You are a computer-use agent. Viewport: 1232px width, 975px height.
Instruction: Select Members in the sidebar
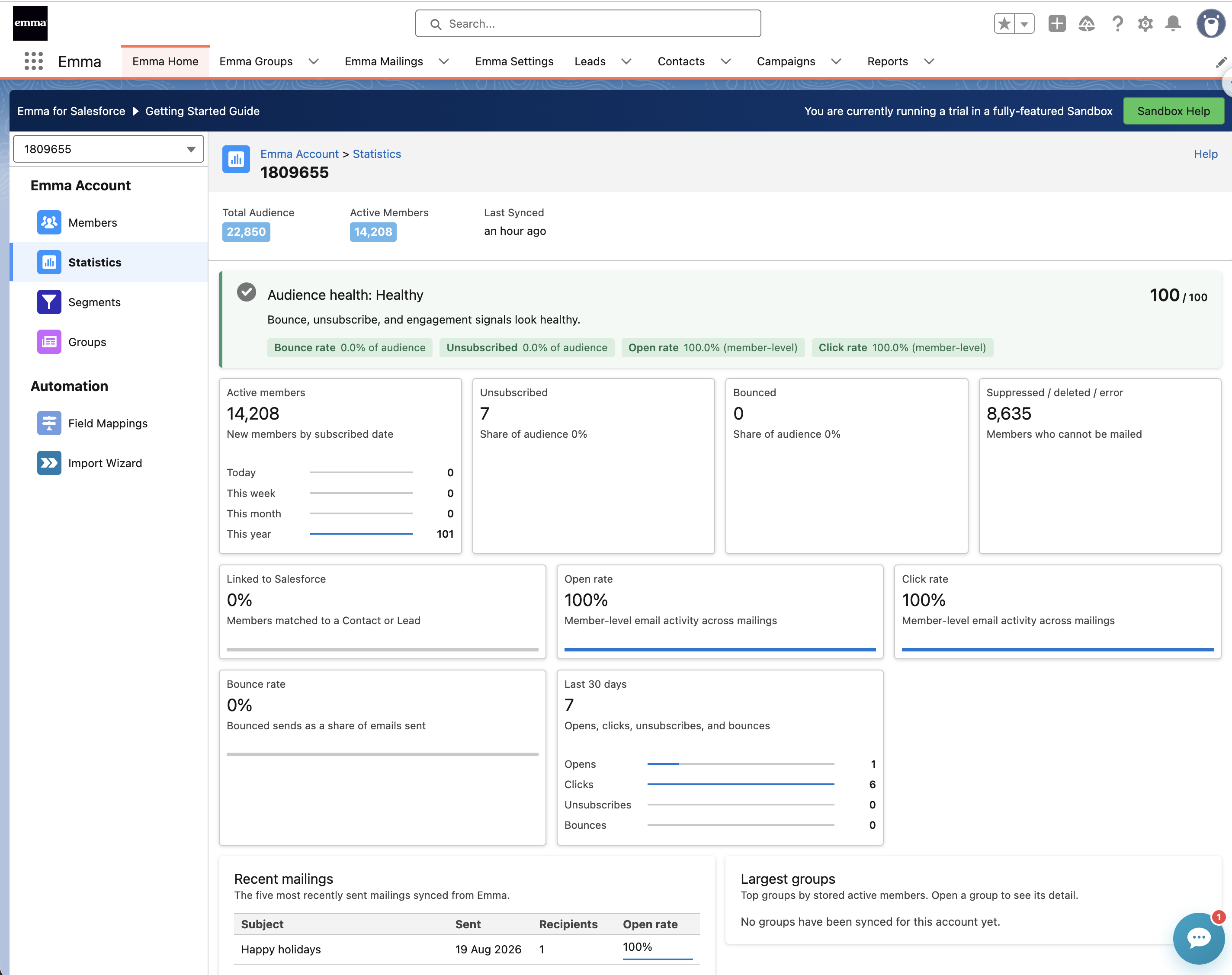[109, 223]
